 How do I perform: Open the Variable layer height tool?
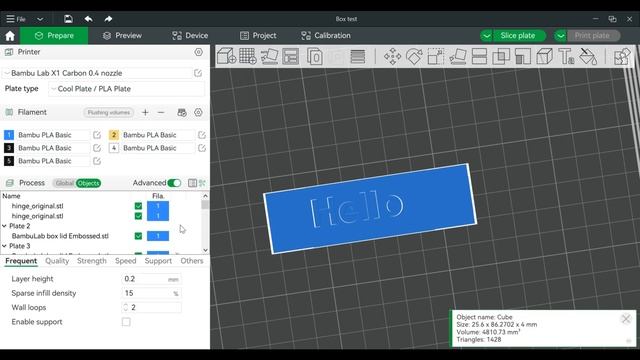coord(358,56)
